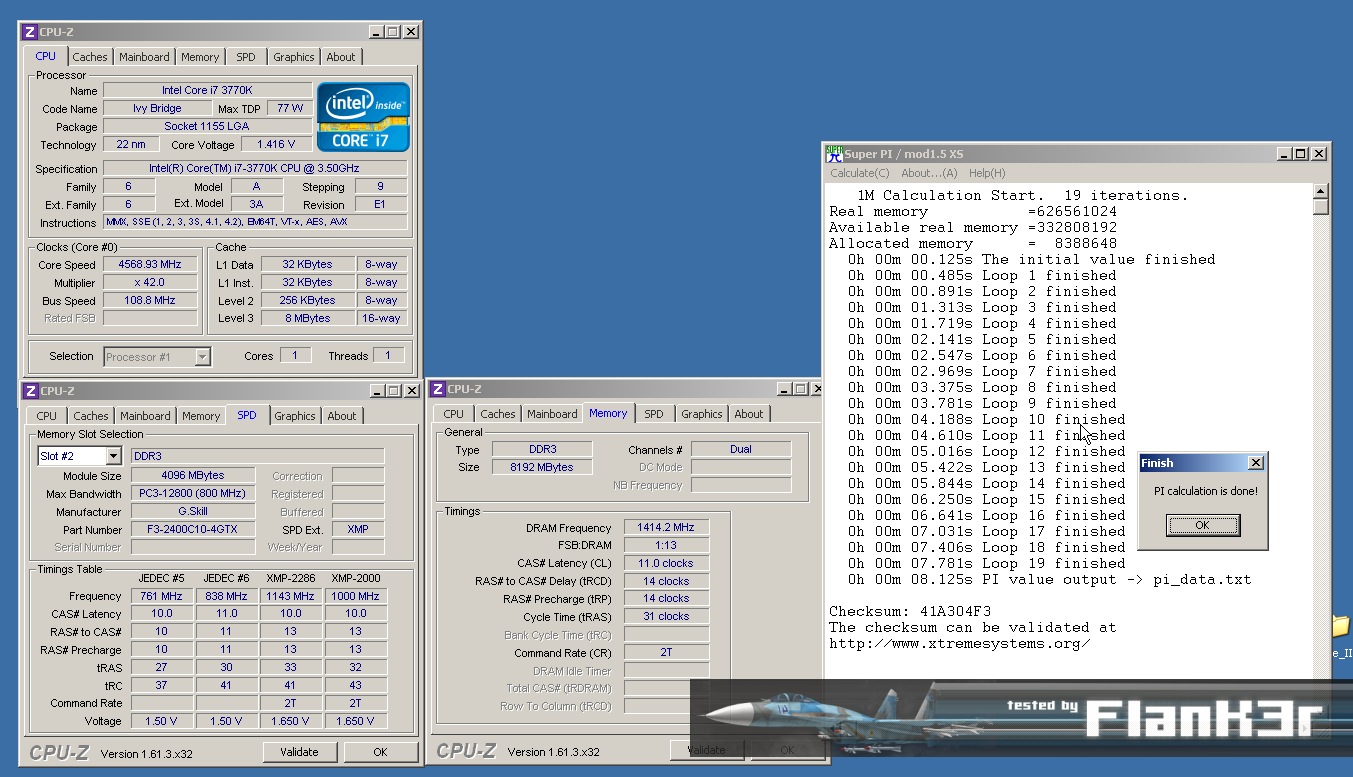Click the Core Voltage 1.416 V field
1353x777 pixels.
pyautogui.click(x=276, y=145)
